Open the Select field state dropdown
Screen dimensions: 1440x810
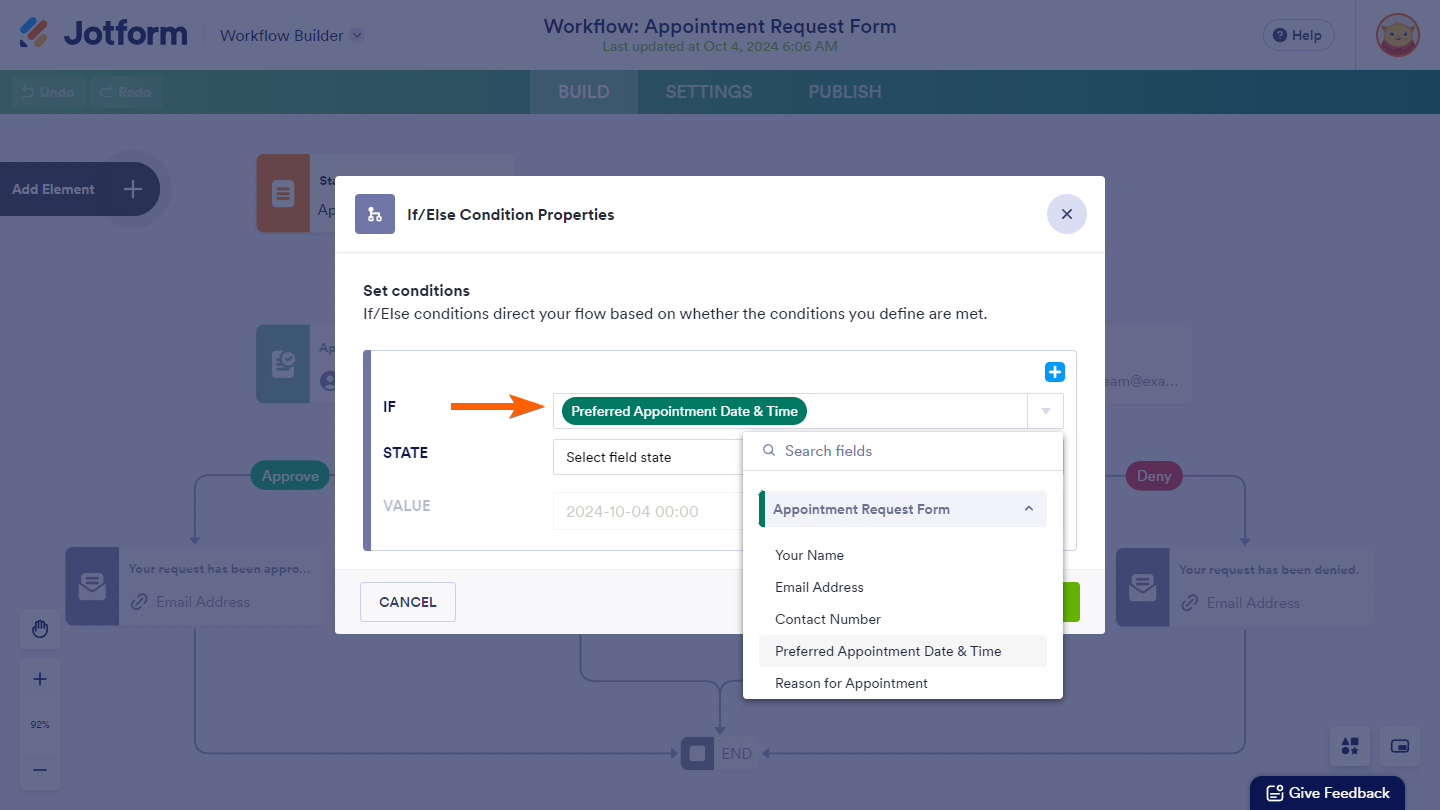(647, 457)
